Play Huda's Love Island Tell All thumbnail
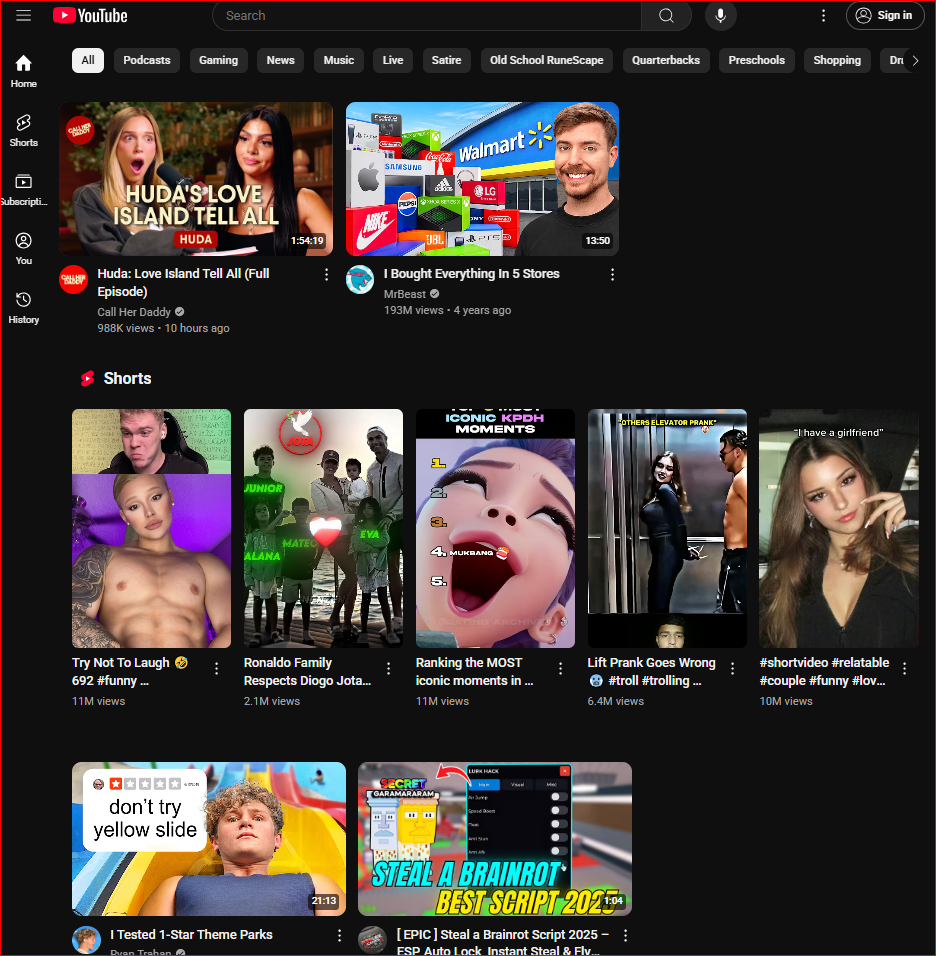 click(196, 179)
